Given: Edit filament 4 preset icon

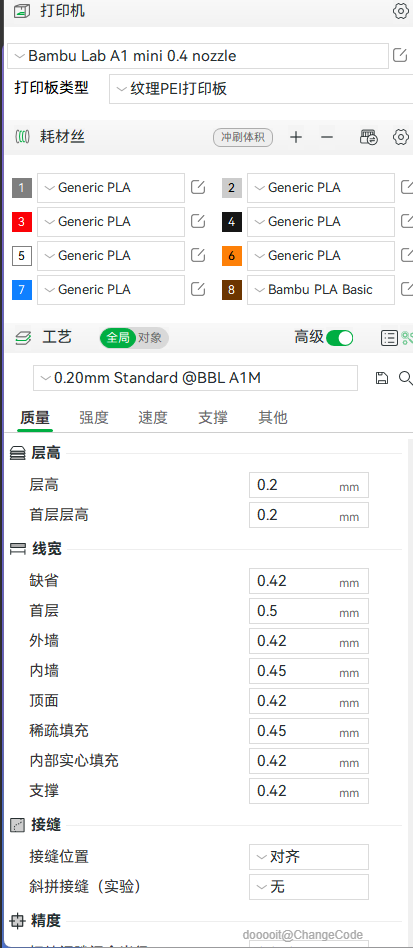Looking at the screenshot, I should tap(407, 221).
